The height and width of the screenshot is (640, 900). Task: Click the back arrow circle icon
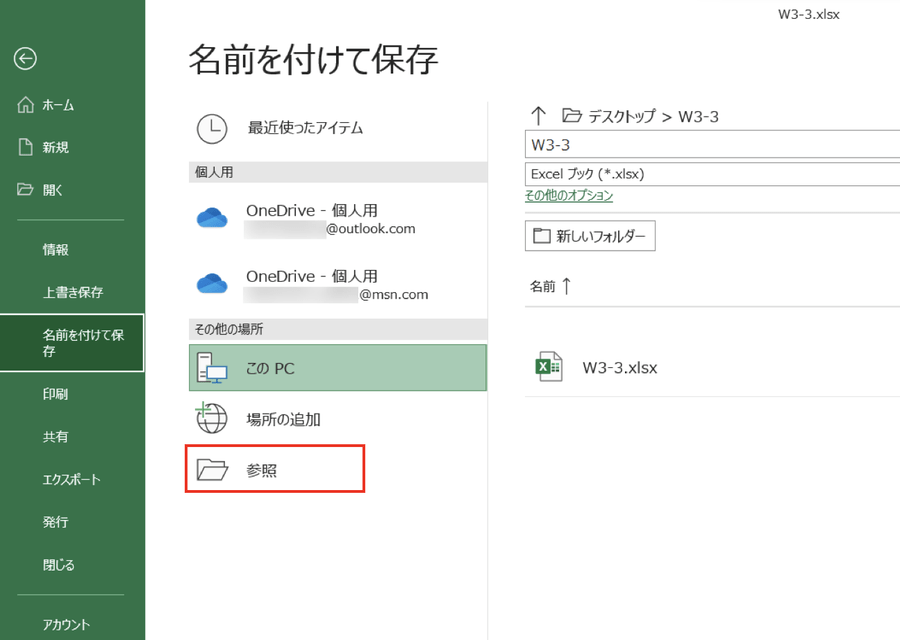(x=25, y=59)
